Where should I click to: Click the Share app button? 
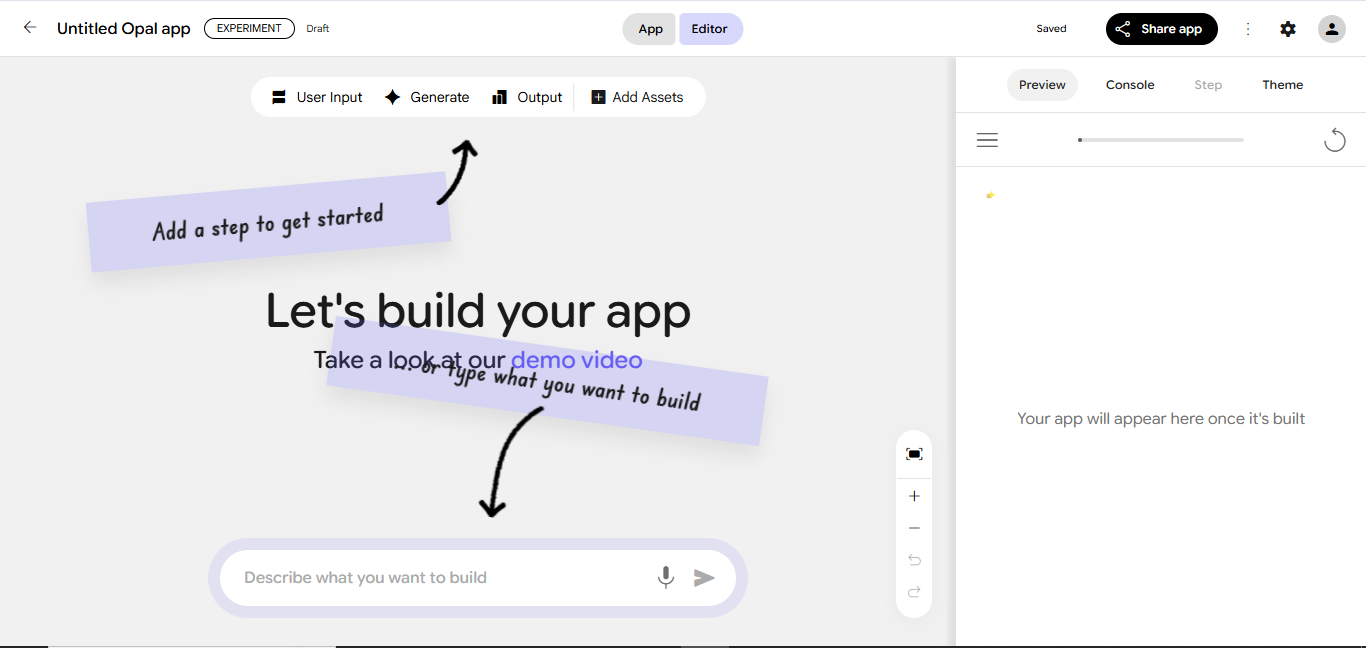[1161, 28]
